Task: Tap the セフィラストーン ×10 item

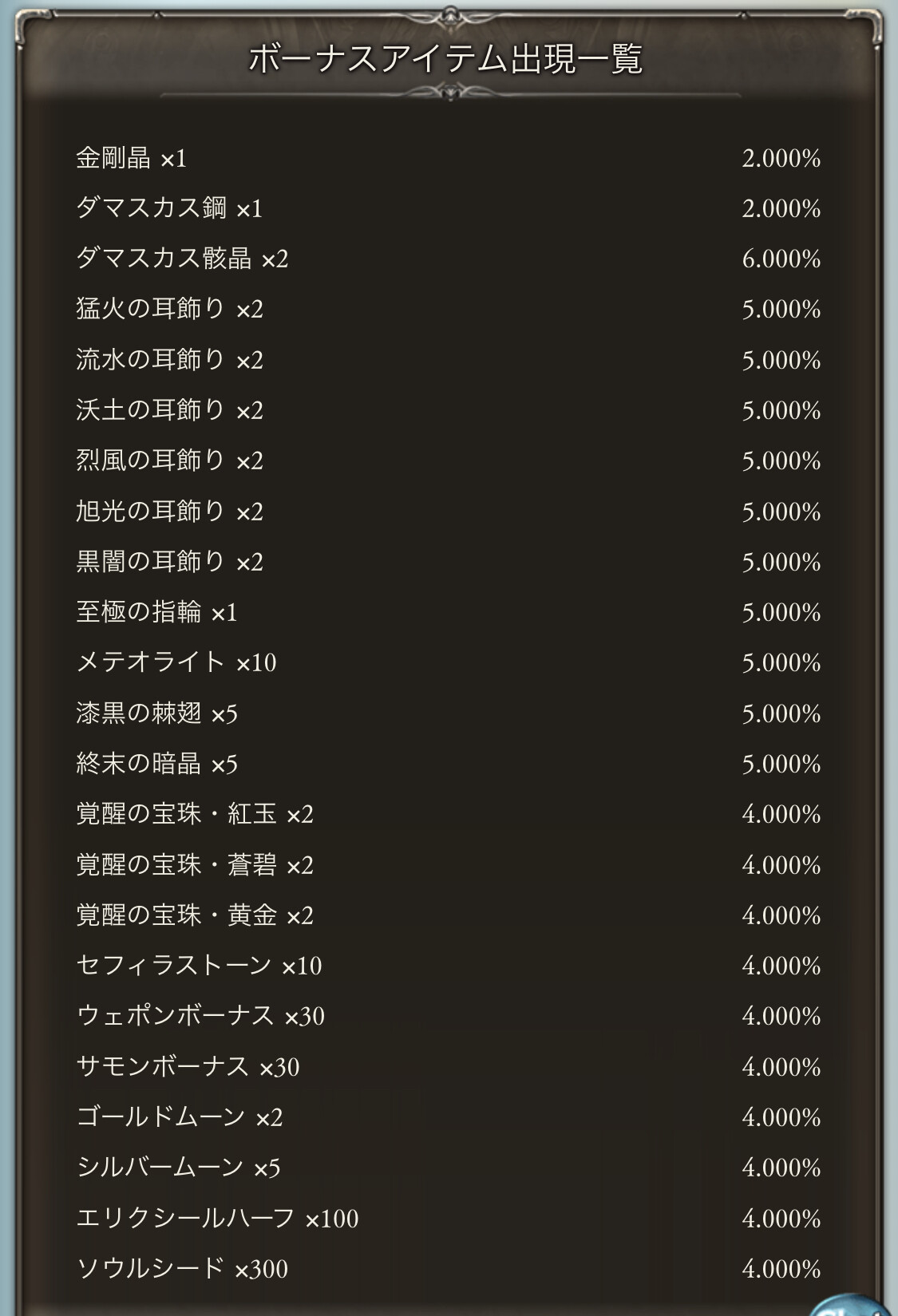Action: [x=199, y=966]
